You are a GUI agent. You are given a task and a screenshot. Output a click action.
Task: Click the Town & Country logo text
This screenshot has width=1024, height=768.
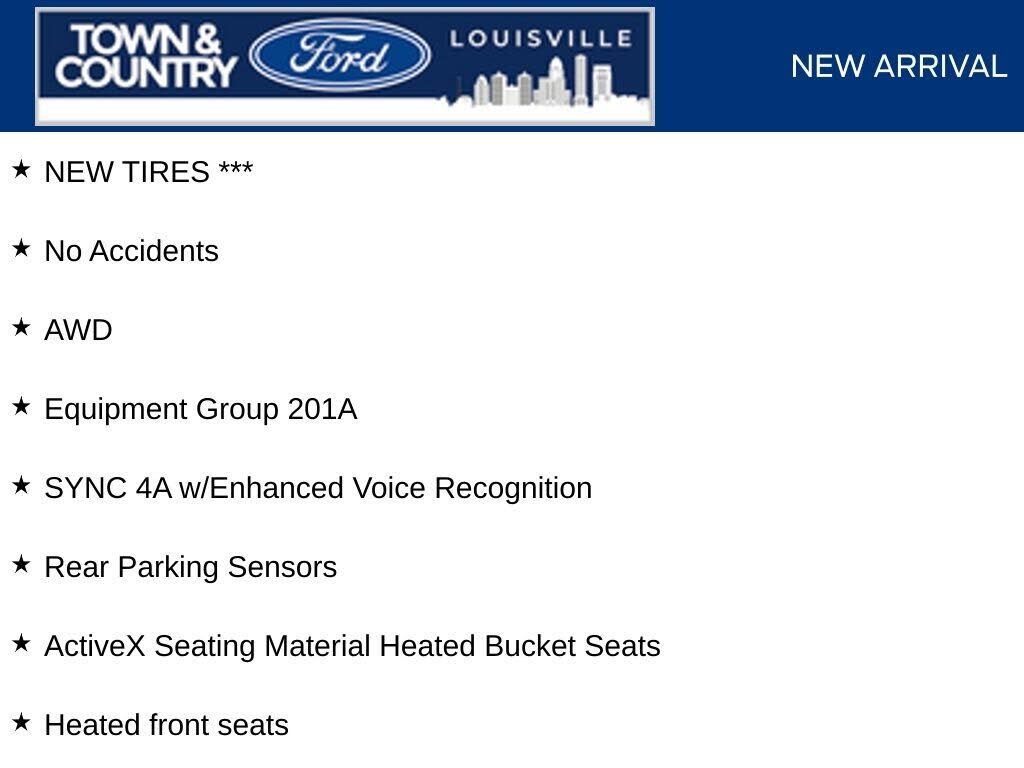[x=146, y=56]
